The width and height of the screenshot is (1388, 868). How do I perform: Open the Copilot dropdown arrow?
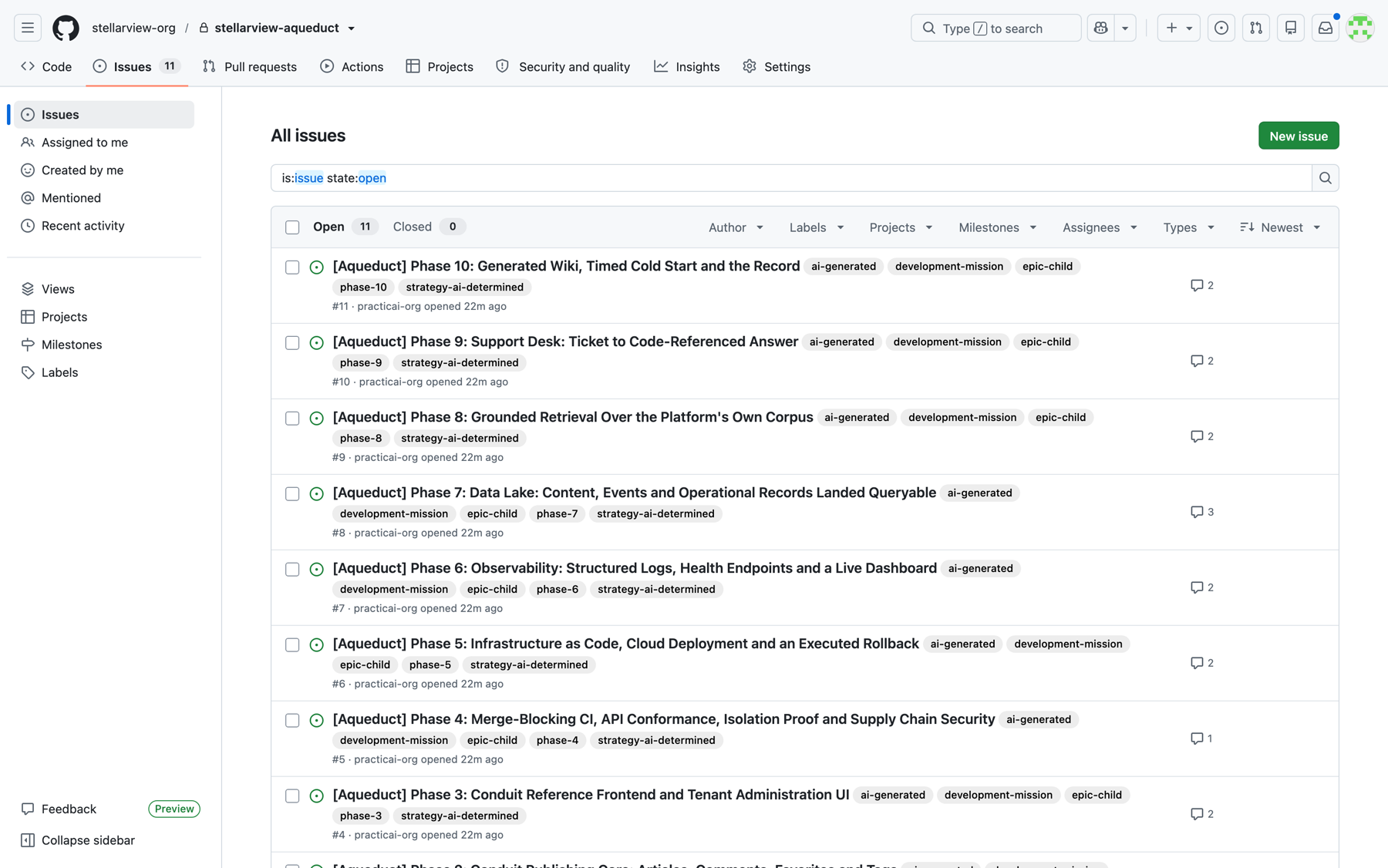pos(1125,28)
